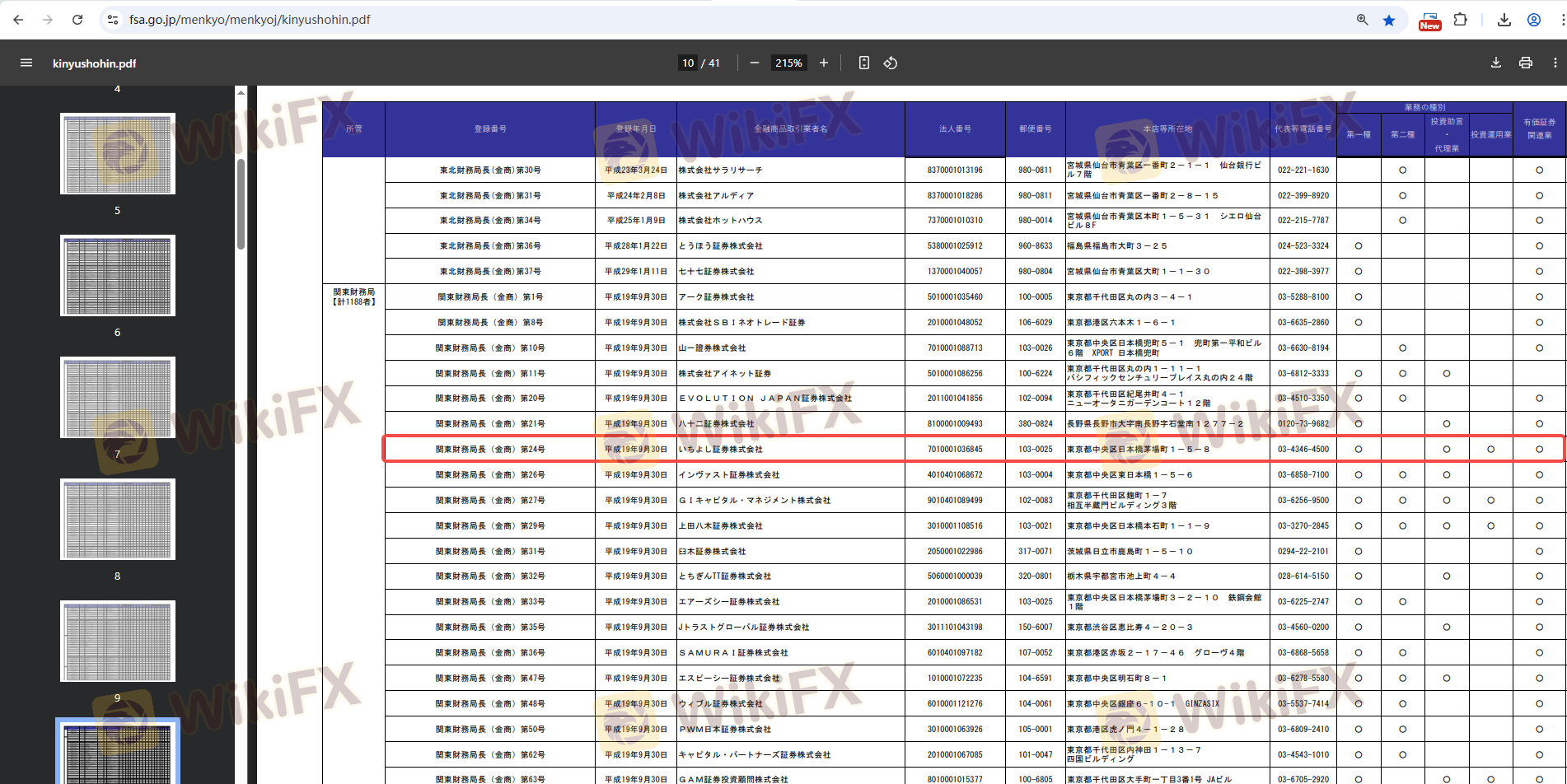Click the 金融商品取引業者名 column header
Screen dimensions: 1567x784
tap(791, 129)
